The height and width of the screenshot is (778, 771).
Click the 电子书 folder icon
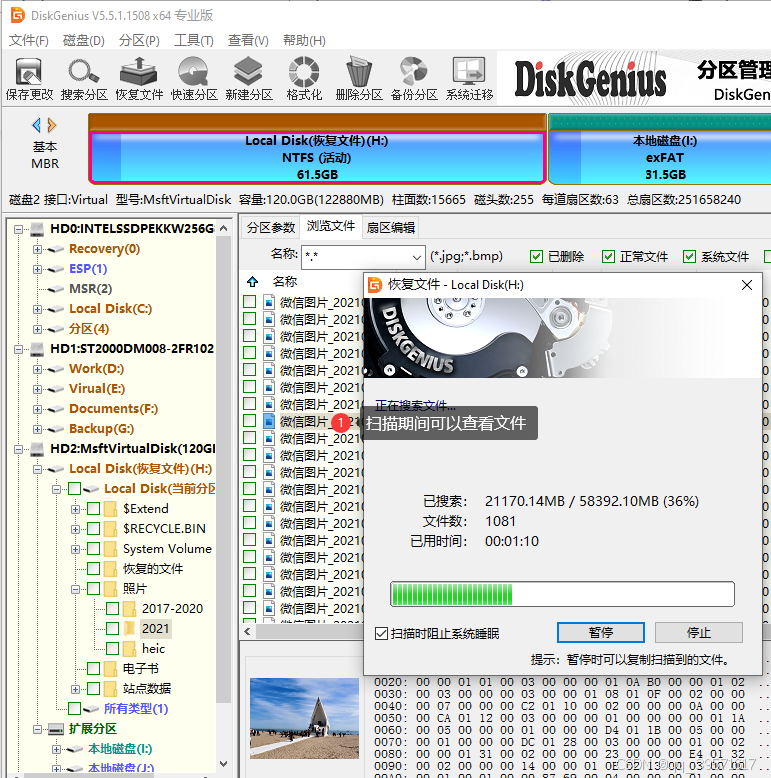[x=111, y=669]
